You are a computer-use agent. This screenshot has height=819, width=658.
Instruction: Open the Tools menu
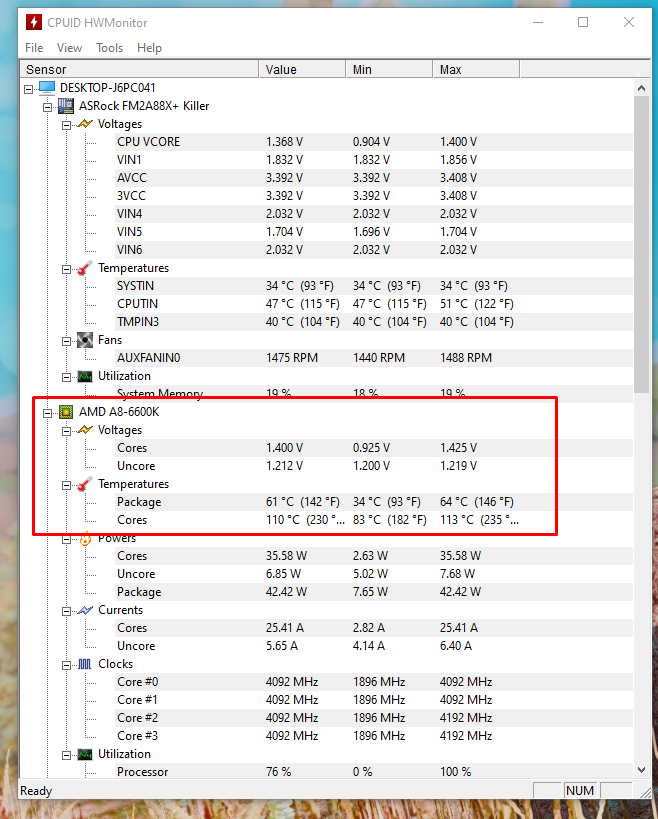pos(110,48)
